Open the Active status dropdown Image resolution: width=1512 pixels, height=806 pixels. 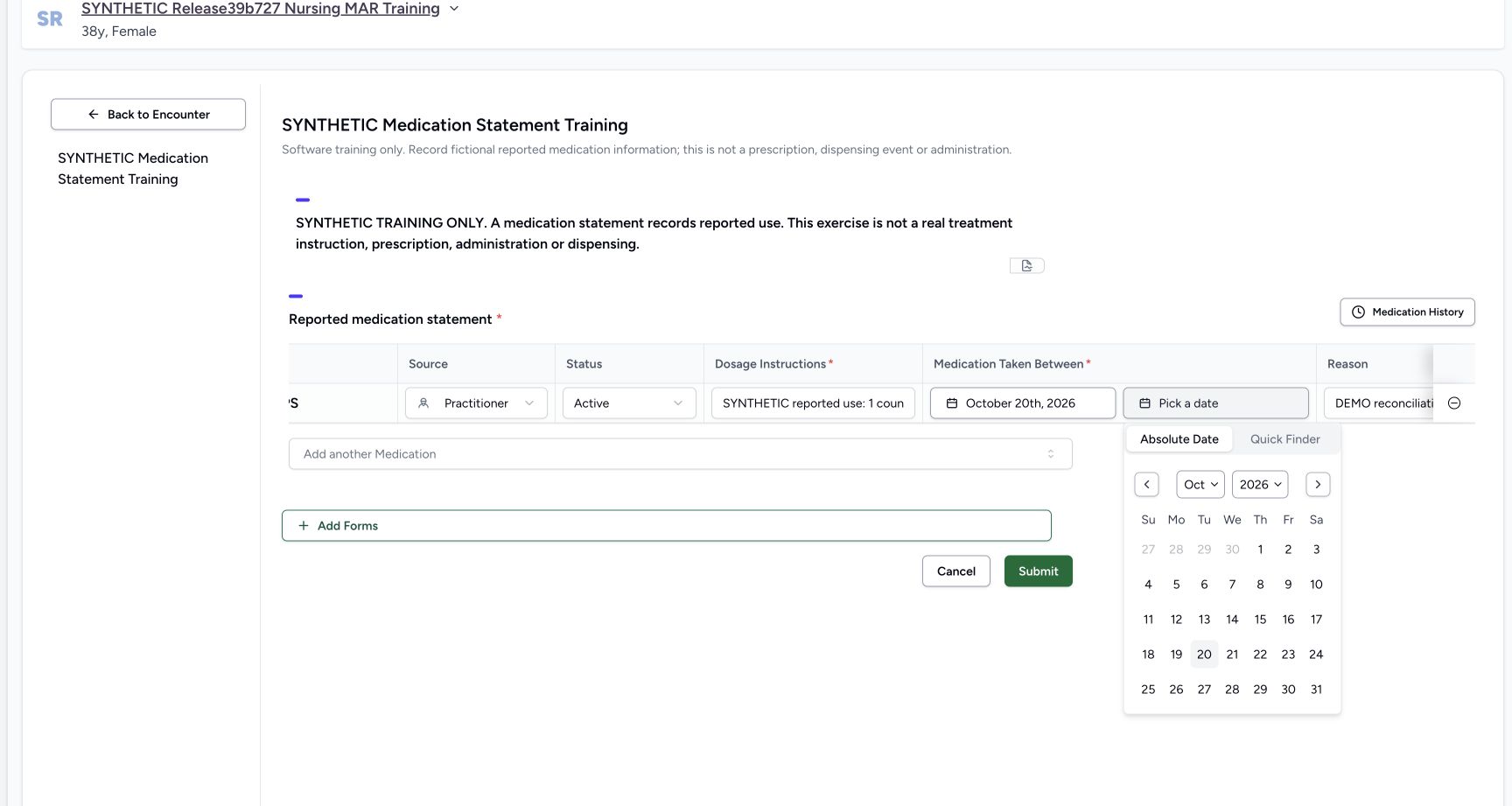629,403
